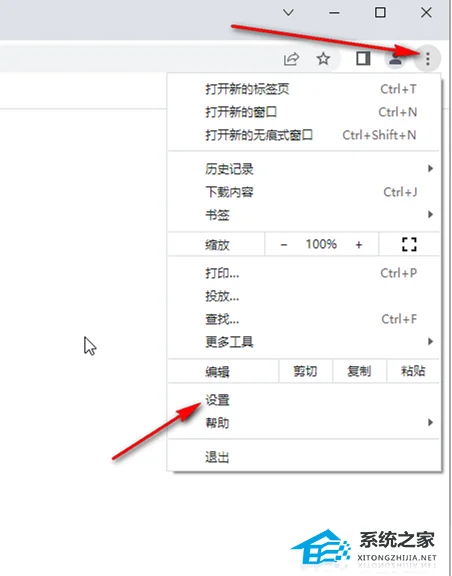Screen dimensions: 452x576
Task: Click the share page icon
Action: [291, 59]
